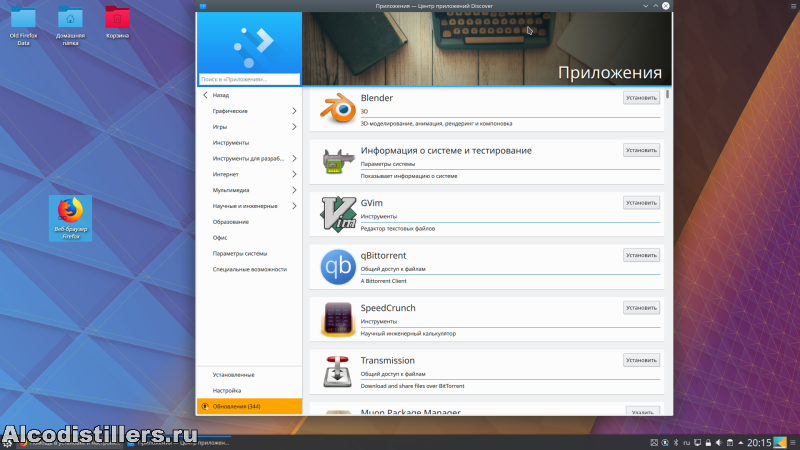Expand Научные и инженерные category arrow
800x450 pixels.
[x=294, y=206]
